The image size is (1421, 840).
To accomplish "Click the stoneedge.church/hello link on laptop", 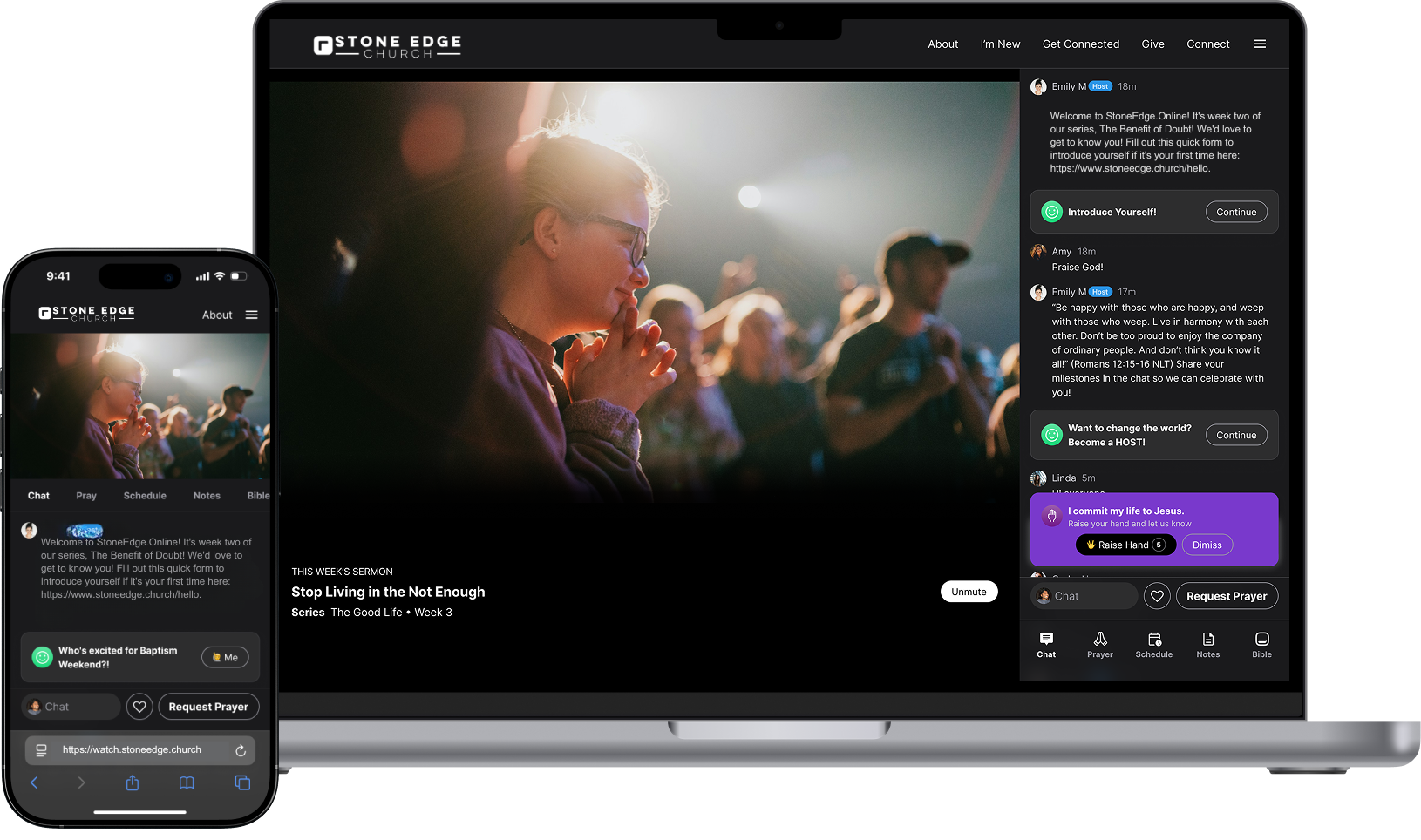I will coord(1130,168).
